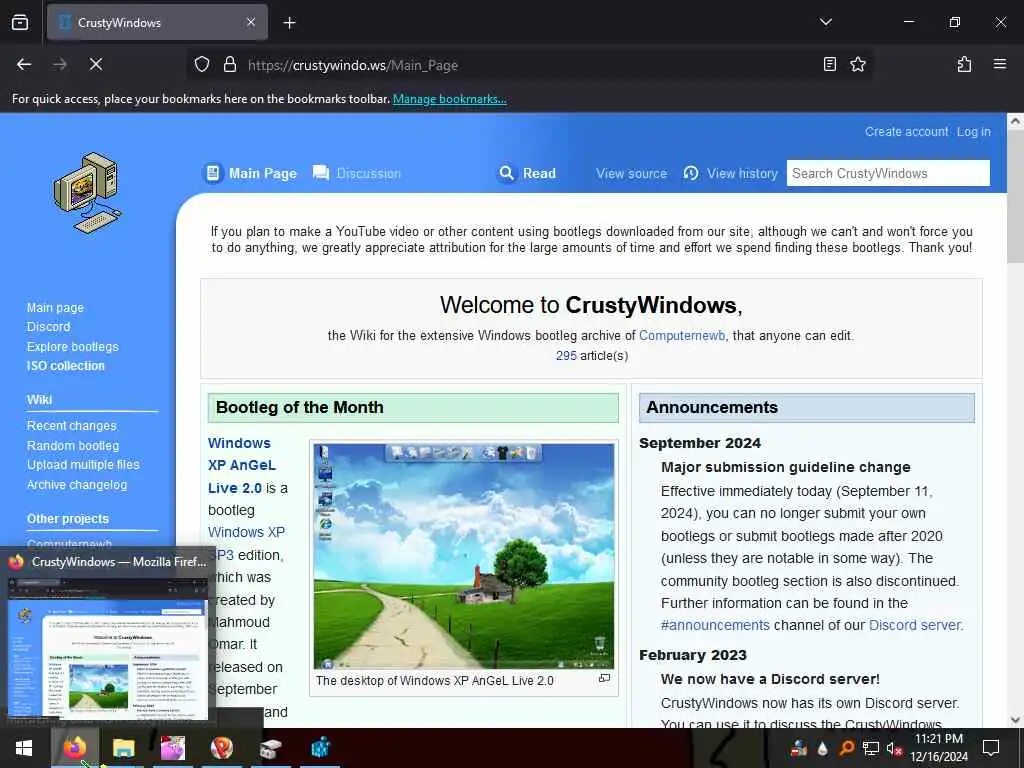
Task: Open ISO collection sidebar link
Action: (x=65, y=366)
